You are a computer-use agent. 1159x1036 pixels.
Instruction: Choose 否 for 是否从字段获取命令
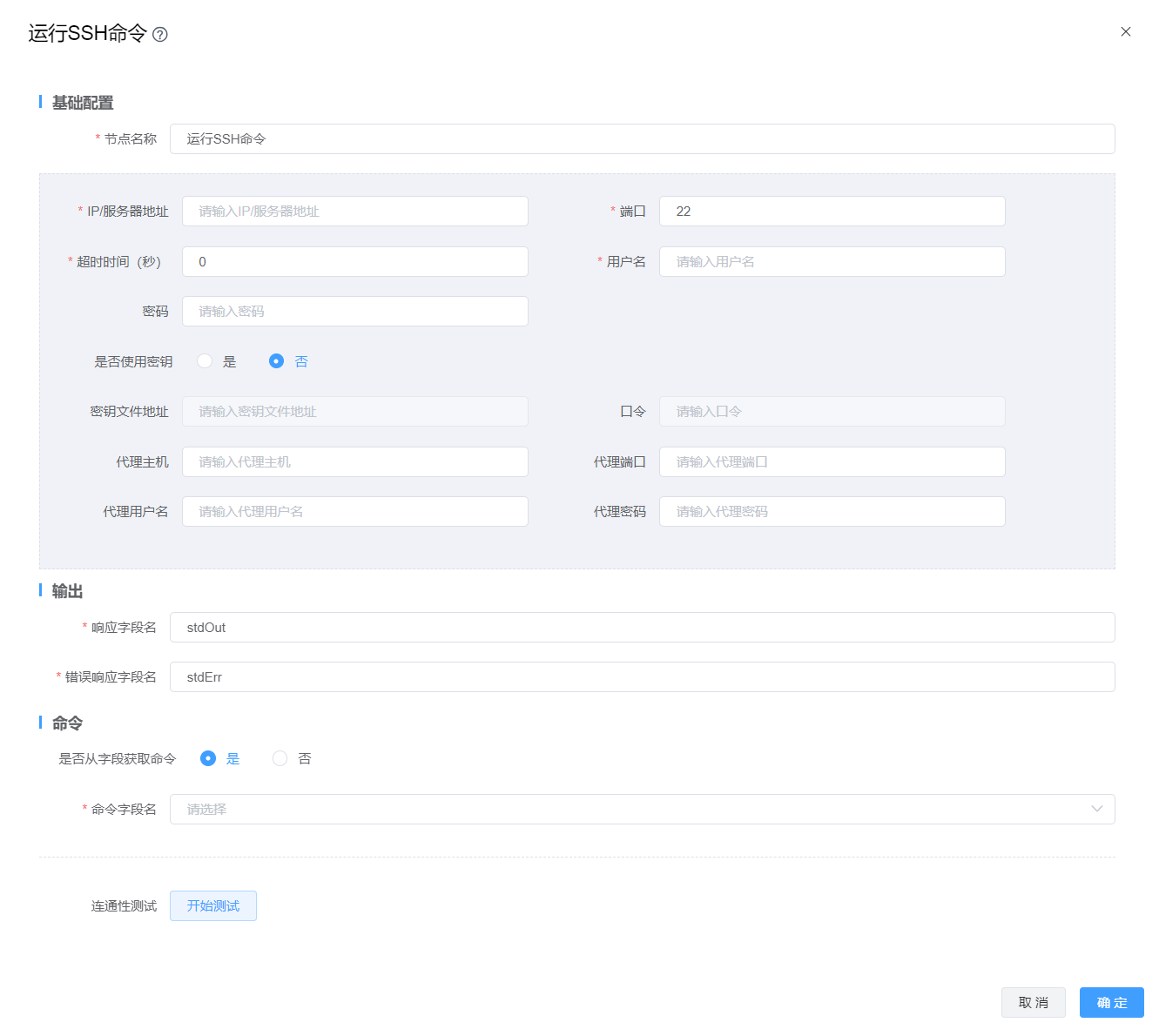[x=280, y=759]
